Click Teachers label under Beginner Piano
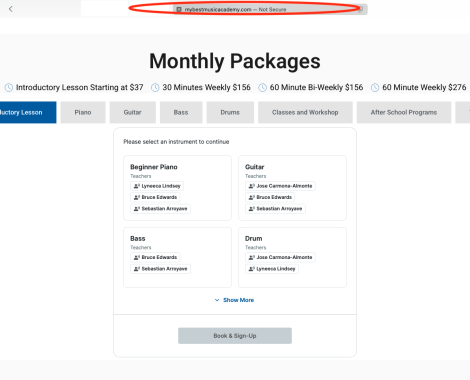The height and width of the screenshot is (380, 470). [x=141, y=176]
